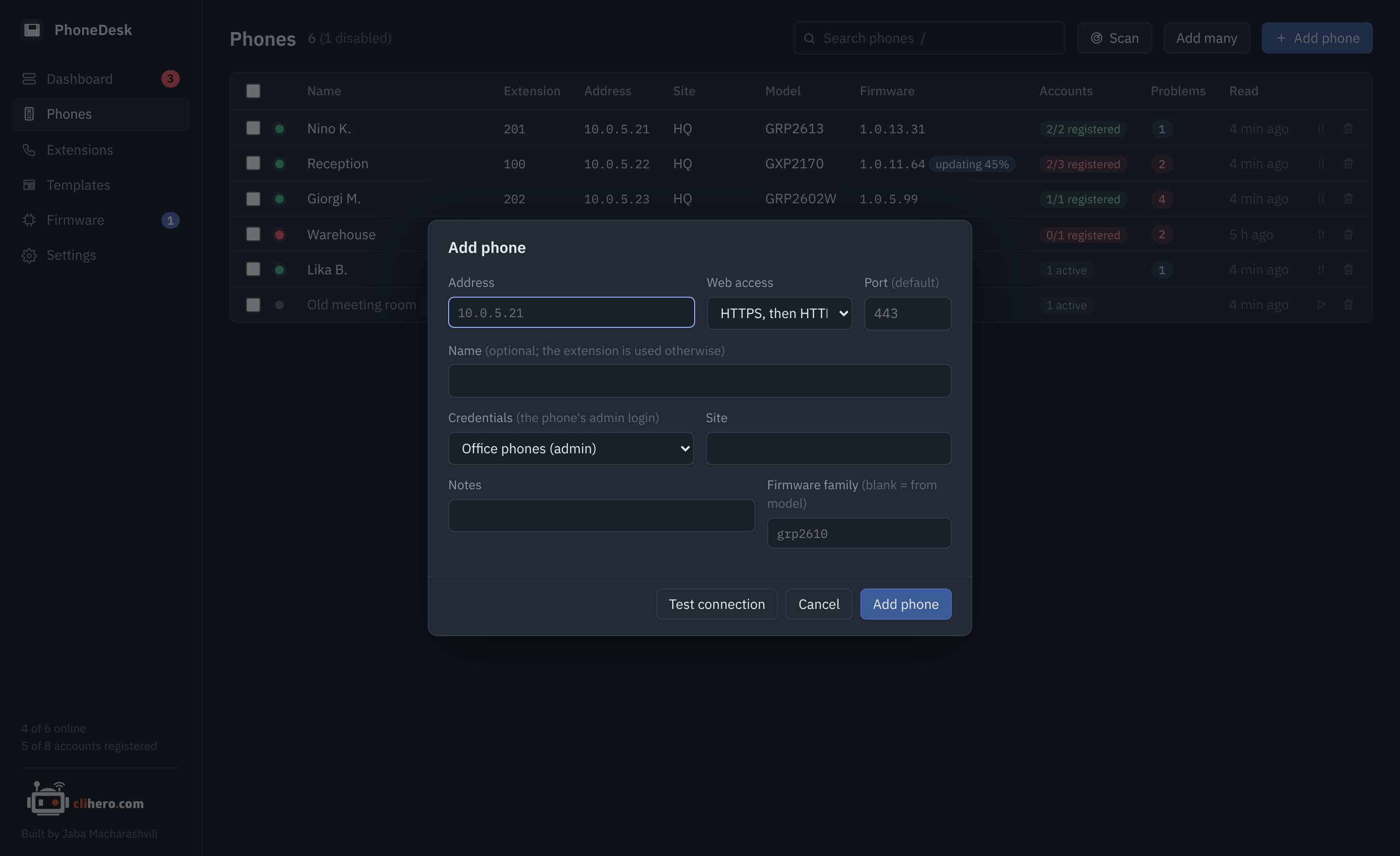
Task: Open the clihero.com robot logo
Action: 85,799
